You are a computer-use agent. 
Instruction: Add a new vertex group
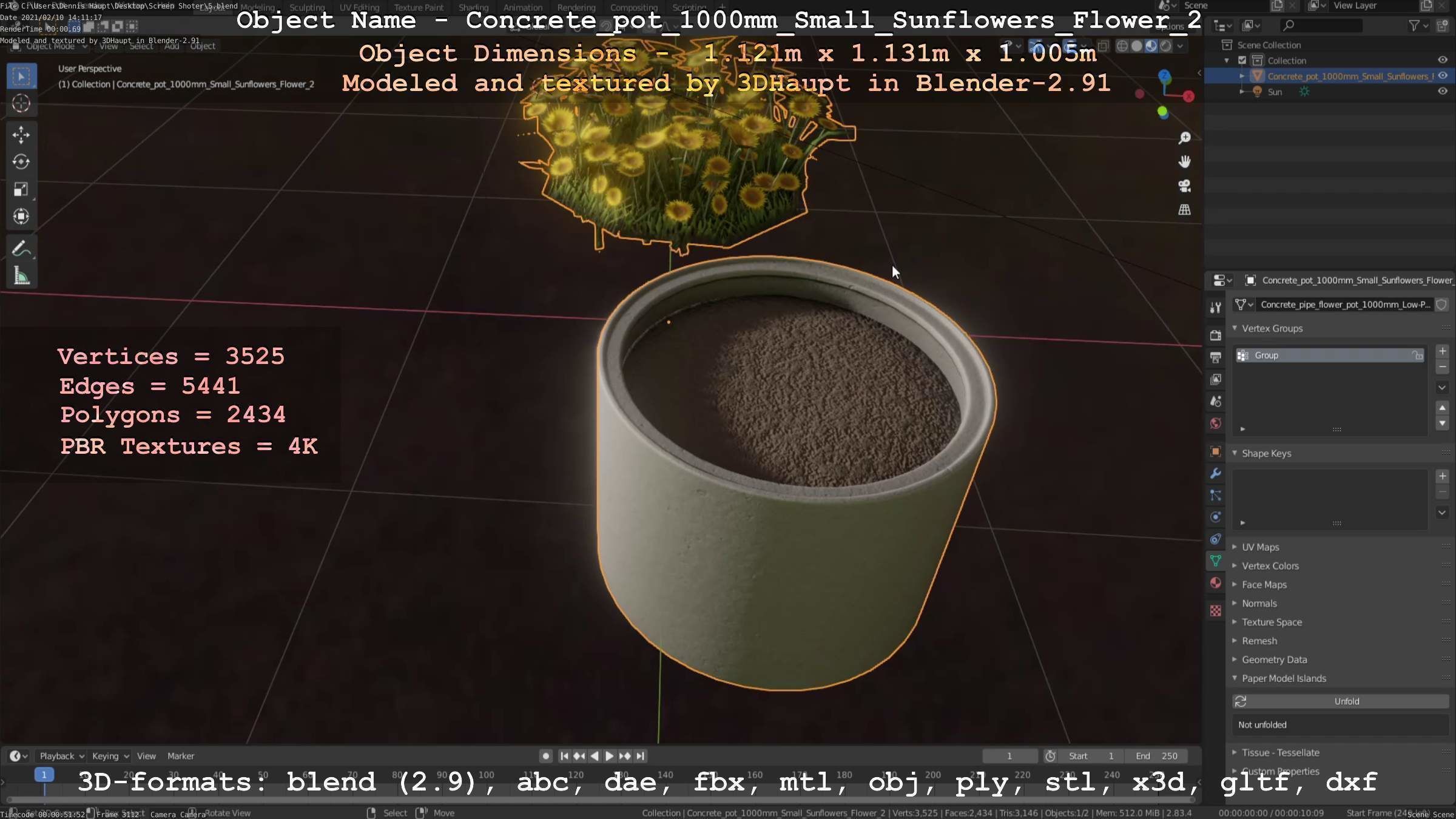point(1442,351)
